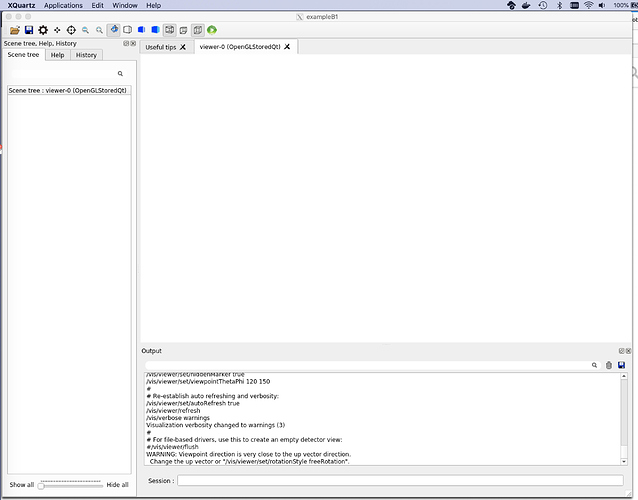The image size is (638, 500).
Task: Clear output with trash icon
Action: point(609,365)
